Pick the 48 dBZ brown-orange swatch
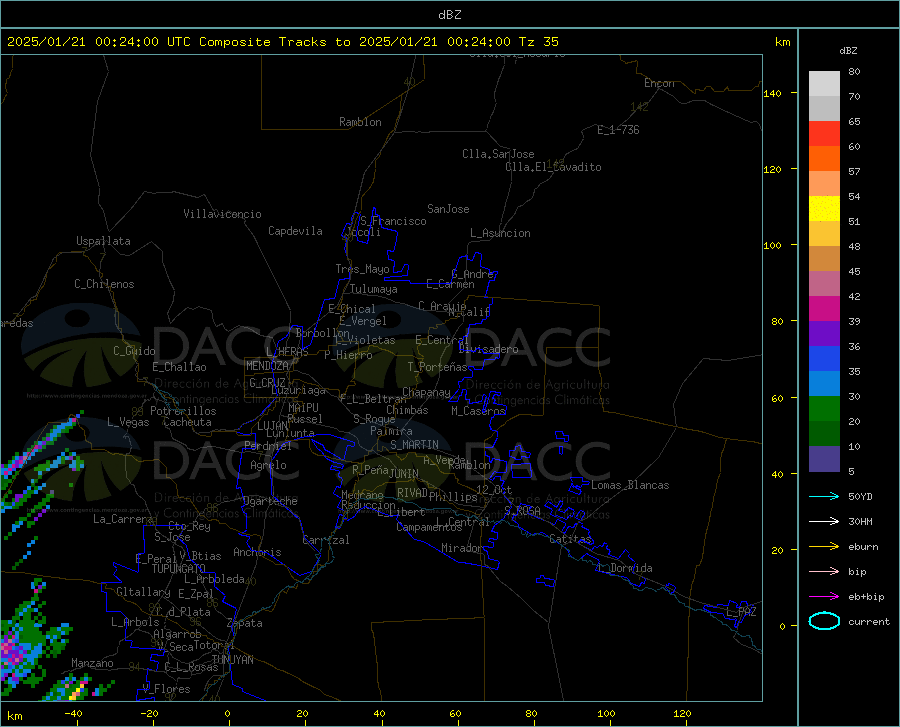Screen dimensions: 900x727 pos(824,259)
